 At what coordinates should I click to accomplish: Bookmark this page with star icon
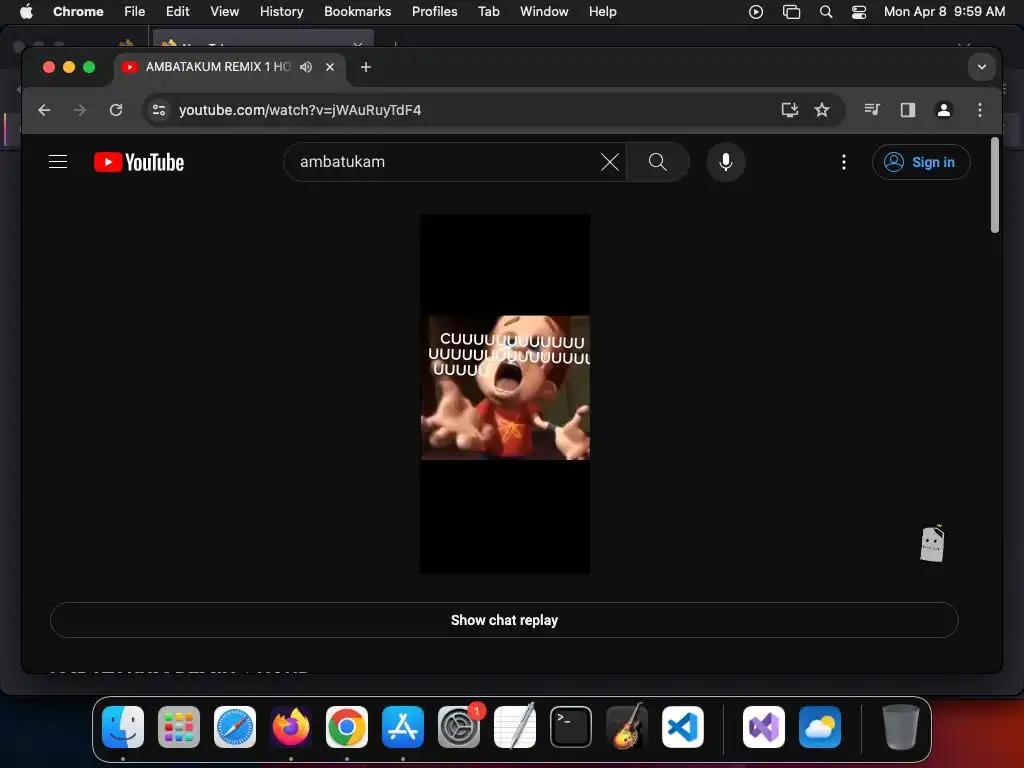coord(822,110)
